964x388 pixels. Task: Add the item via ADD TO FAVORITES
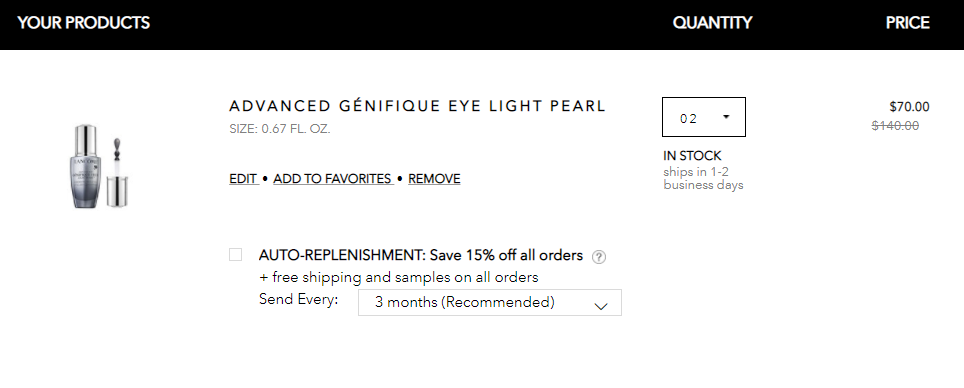[333, 179]
